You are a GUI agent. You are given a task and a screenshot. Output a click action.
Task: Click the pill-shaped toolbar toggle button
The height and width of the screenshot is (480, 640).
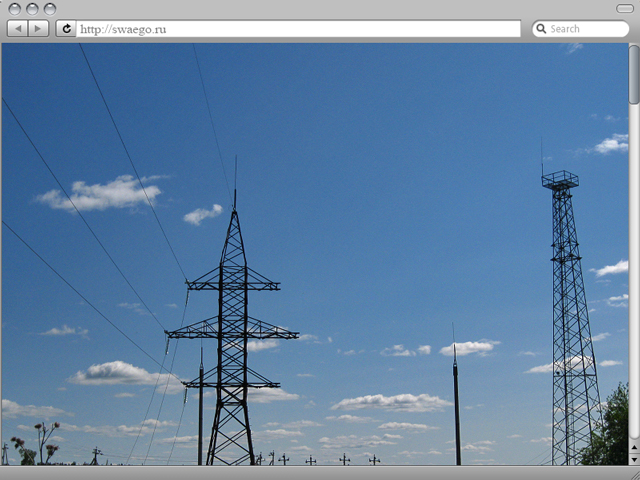pyautogui.click(x=625, y=9)
